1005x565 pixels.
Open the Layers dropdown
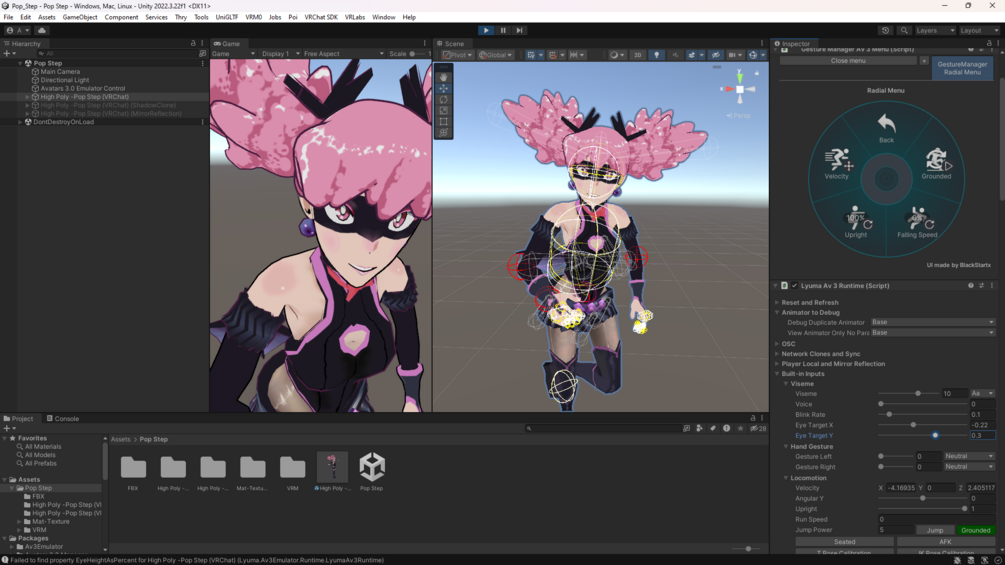(935, 30)
